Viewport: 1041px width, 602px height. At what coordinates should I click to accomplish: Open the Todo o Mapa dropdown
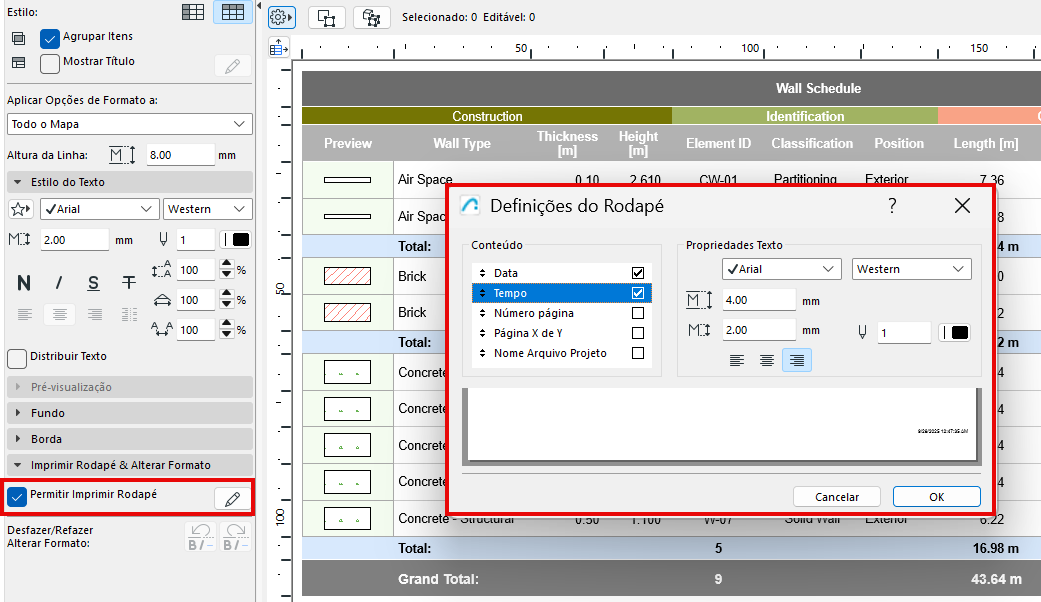[129, 124]
